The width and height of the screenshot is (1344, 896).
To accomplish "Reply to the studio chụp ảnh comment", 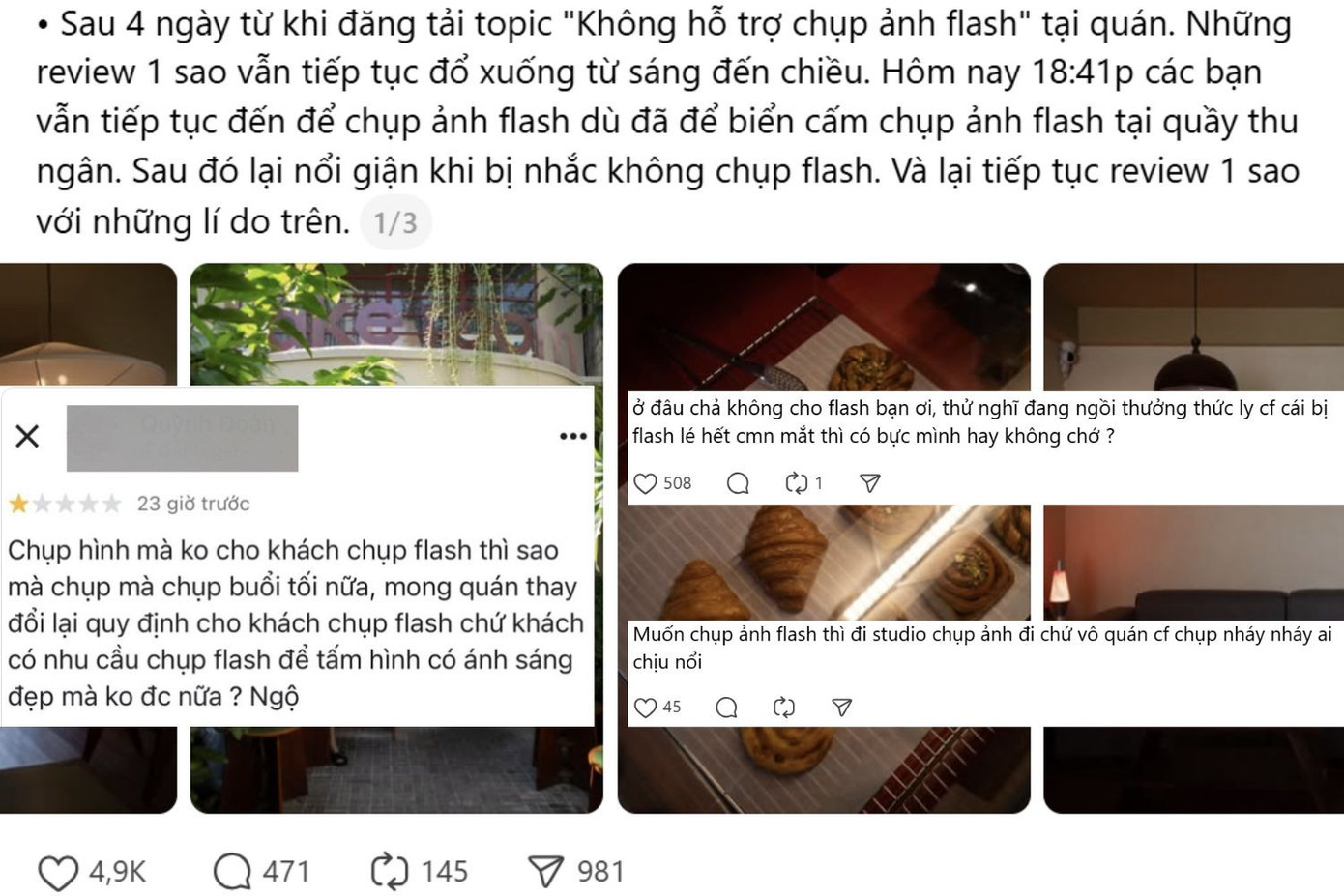I will (x=726, y=708).
